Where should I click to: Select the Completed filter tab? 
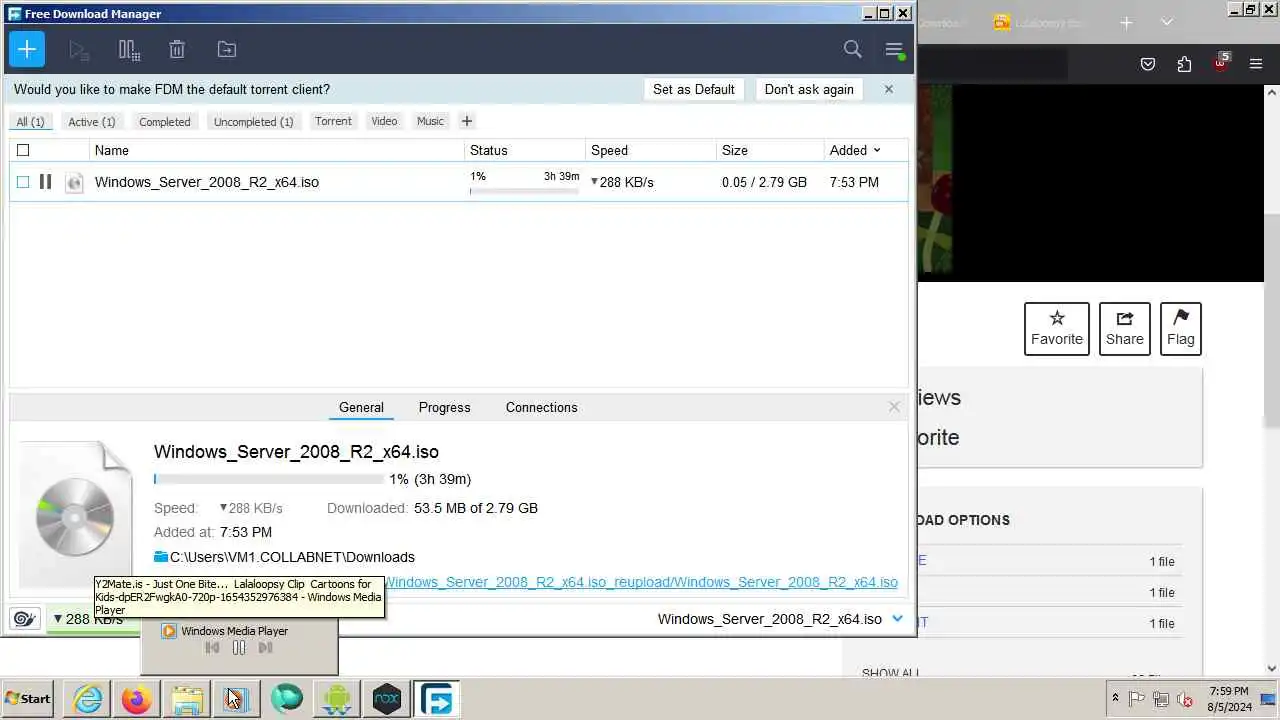pyautogui.click(x=165, y=121)
